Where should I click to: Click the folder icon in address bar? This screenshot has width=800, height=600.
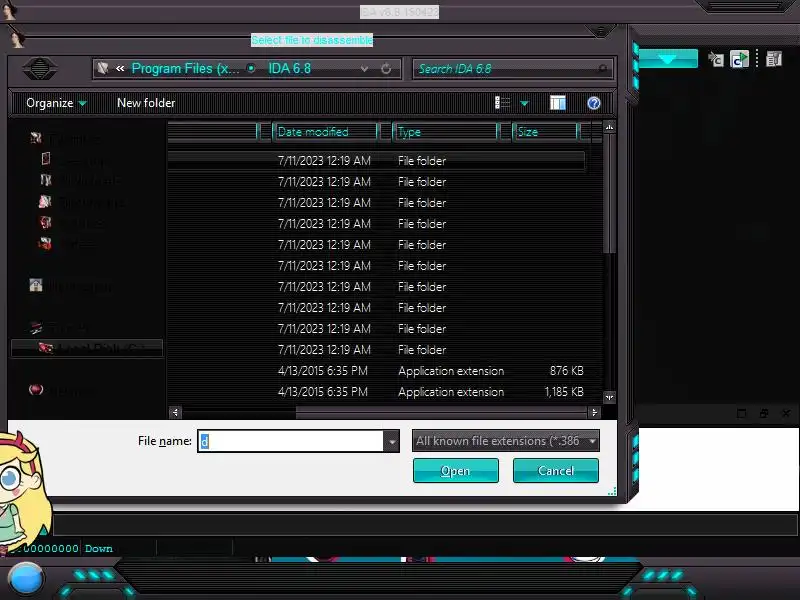tap(103, 68)
